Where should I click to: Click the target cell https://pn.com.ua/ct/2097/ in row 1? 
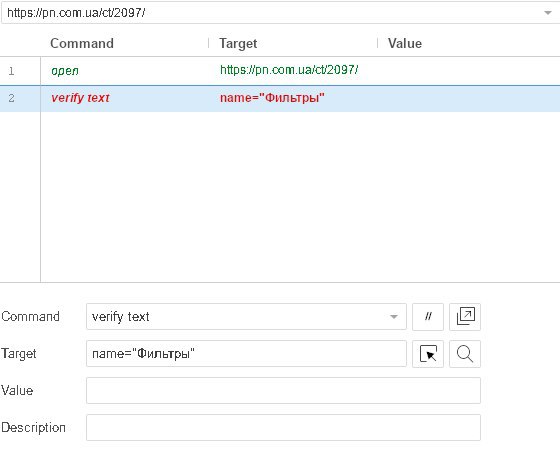[x=289, y=70]
